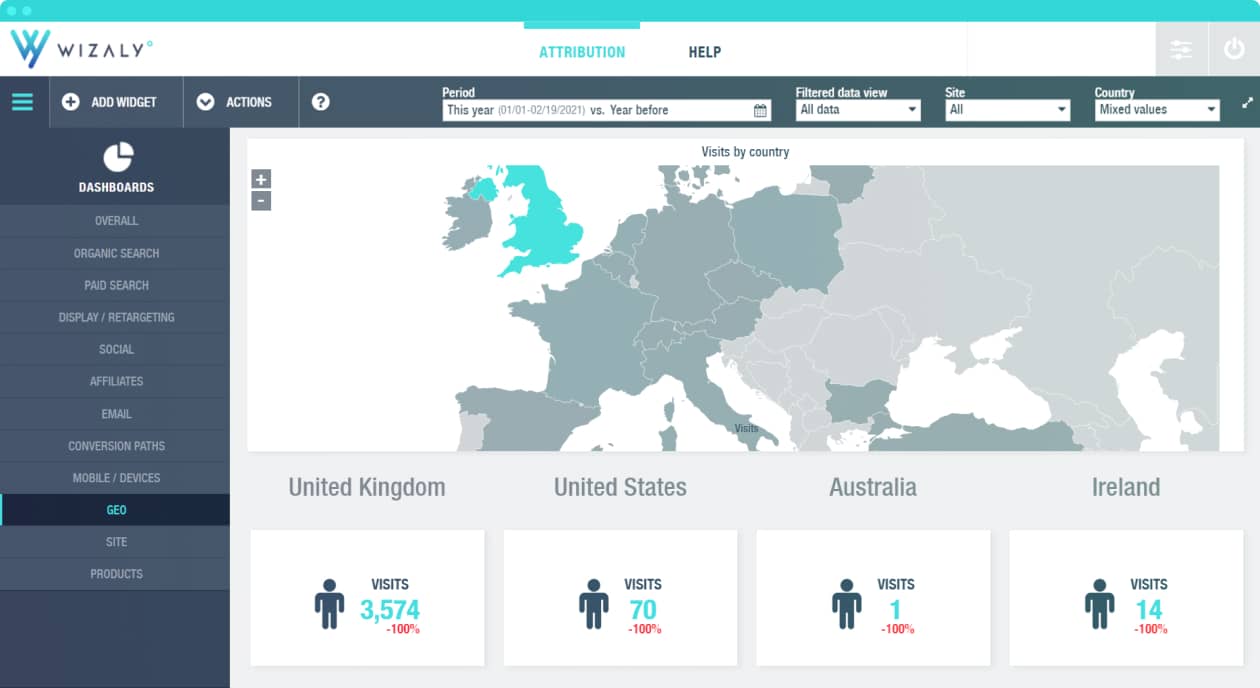Click the Add Widget plus icon
This screenshot has width=1260, height=688.
point(71,102)
